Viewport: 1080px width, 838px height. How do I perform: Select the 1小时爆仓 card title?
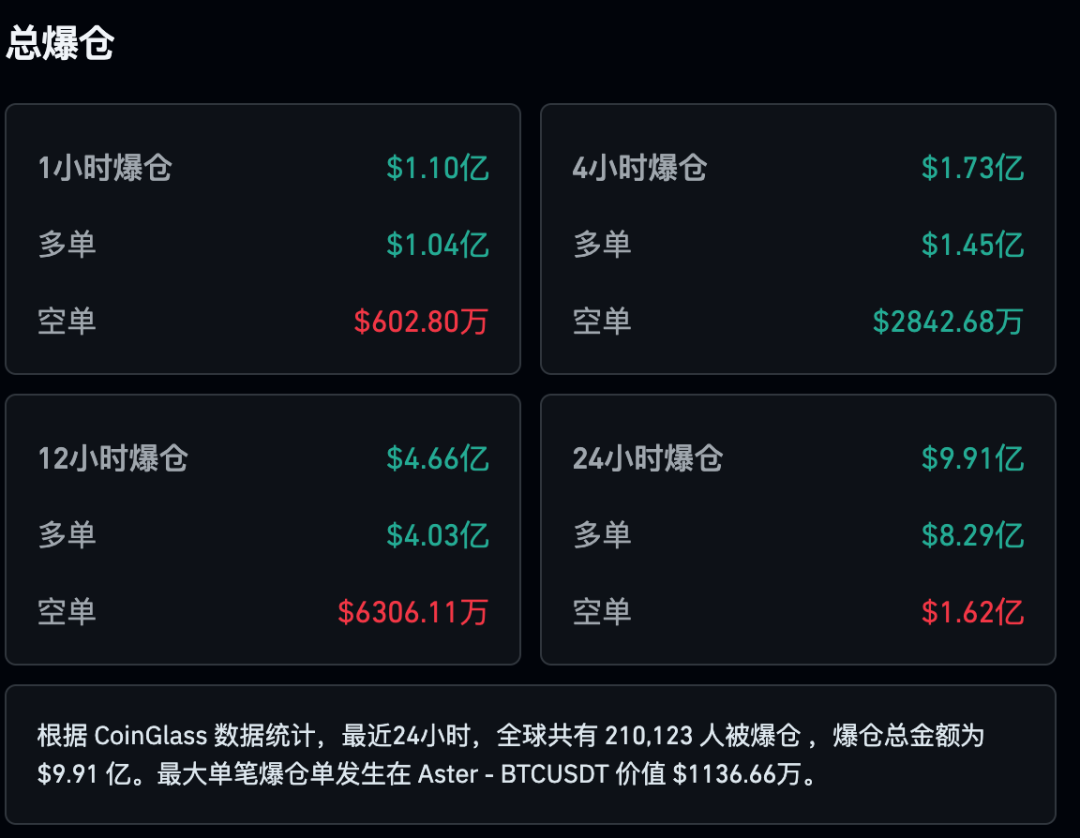click(105, 168)
